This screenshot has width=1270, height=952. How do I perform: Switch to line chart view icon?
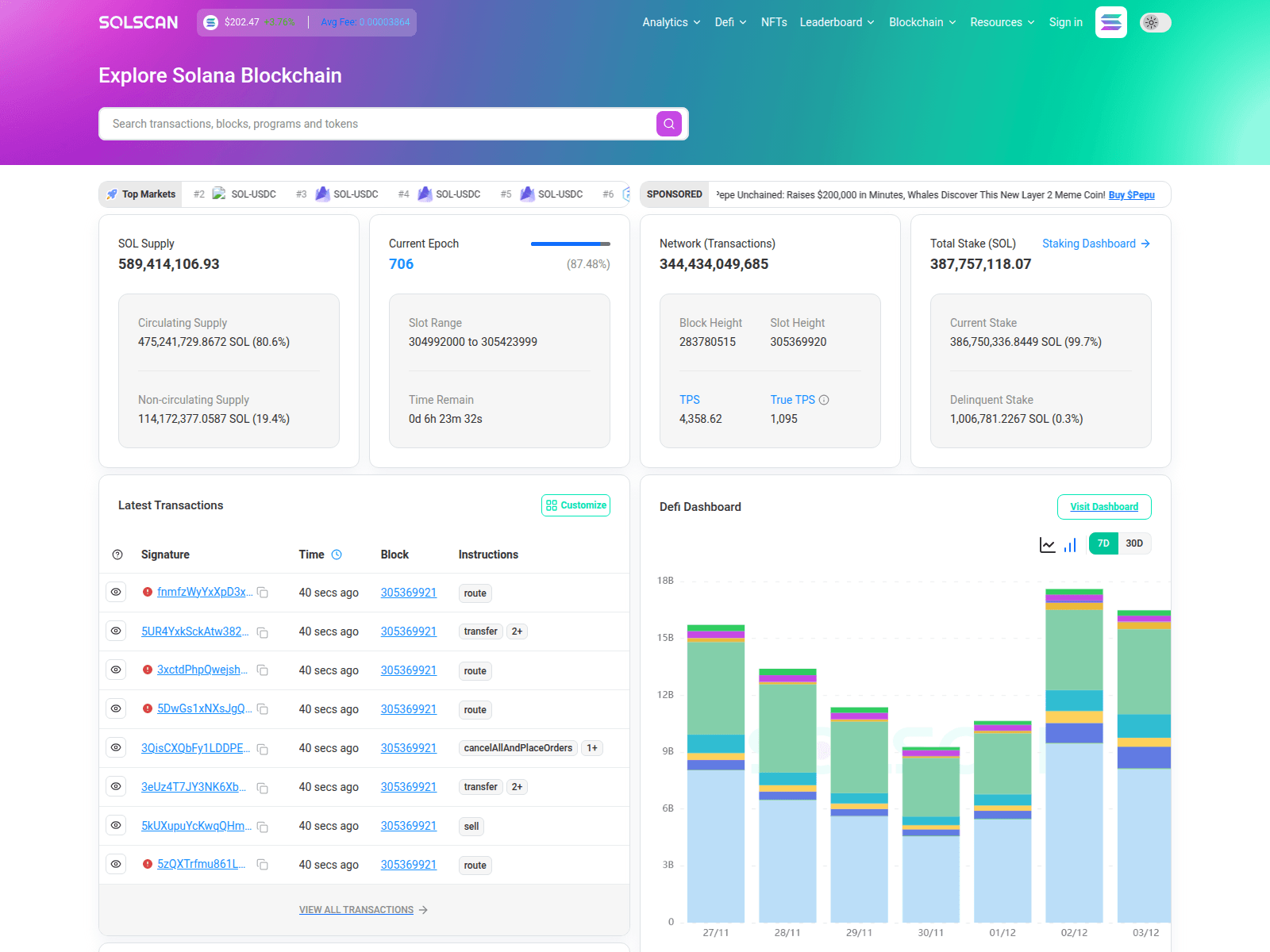tap(1047, 545)
